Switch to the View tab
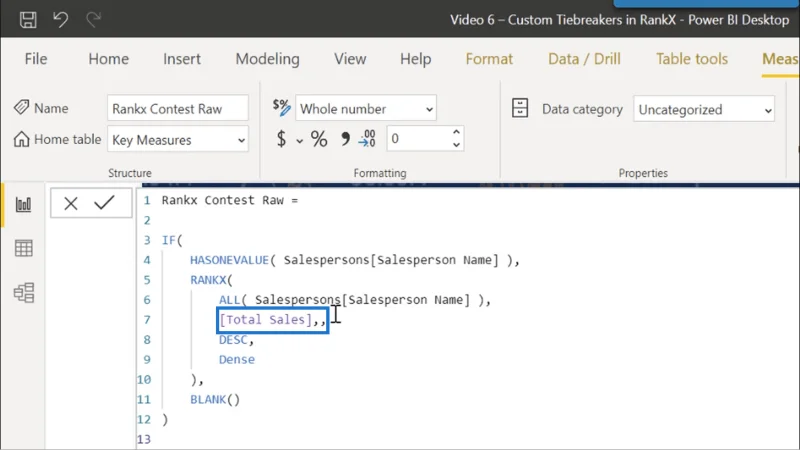The width and height of the screenshot is (800, 450). point(350,59)
